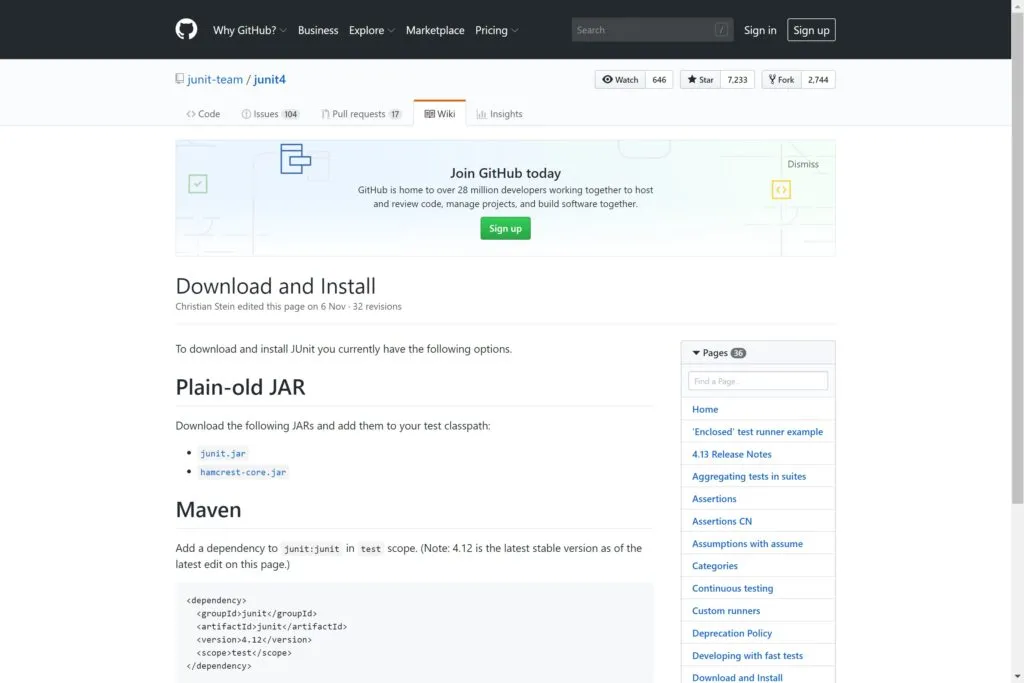Click the slash shortcut icon in search box
This screenshot has height=683, width=1024.
[721, 30]
